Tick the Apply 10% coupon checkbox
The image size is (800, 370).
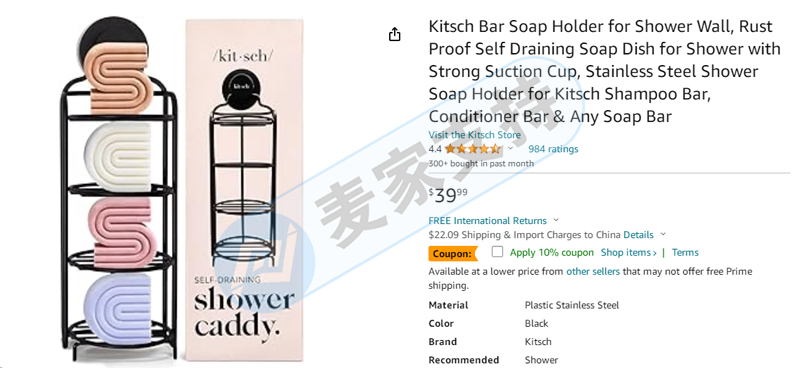click(x=497, y=252)
